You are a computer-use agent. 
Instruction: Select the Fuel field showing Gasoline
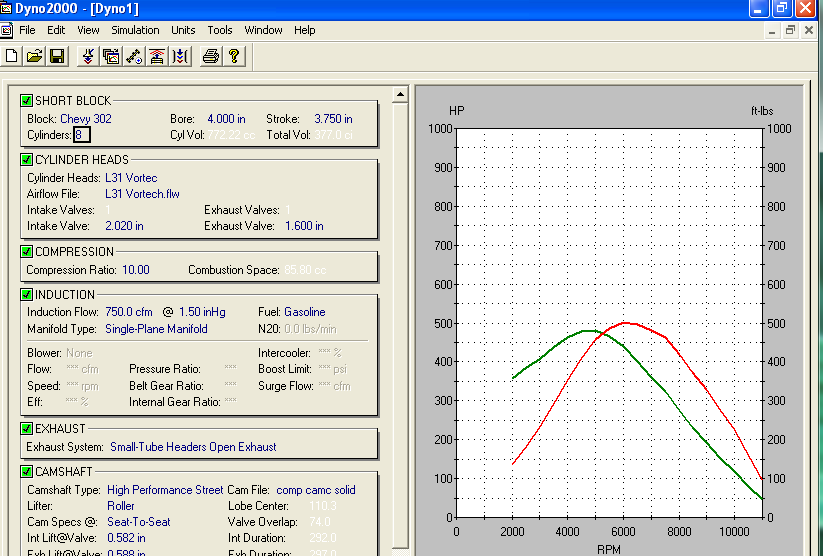tap(304, 312)
